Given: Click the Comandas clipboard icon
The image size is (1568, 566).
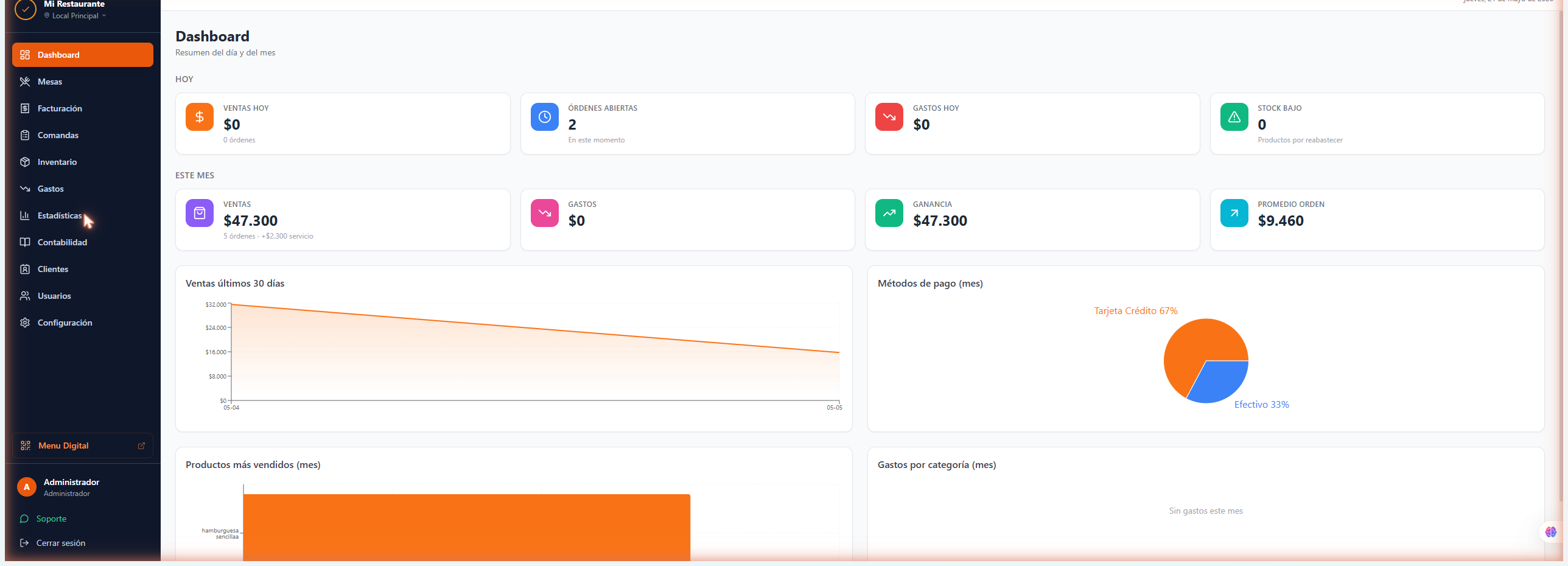Looking at the screenshot, I should (x=25, y=135).
